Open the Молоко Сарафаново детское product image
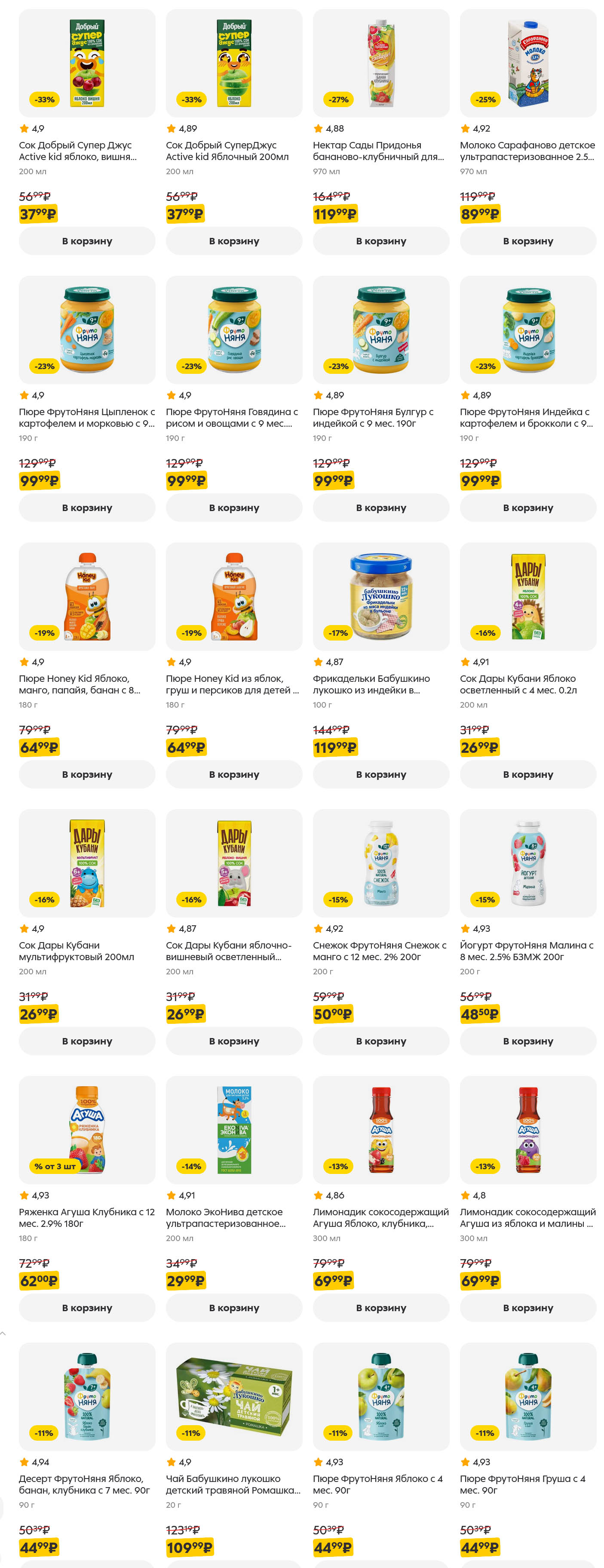The width and height of the screenshot is (604, 1568). (527, 63)
